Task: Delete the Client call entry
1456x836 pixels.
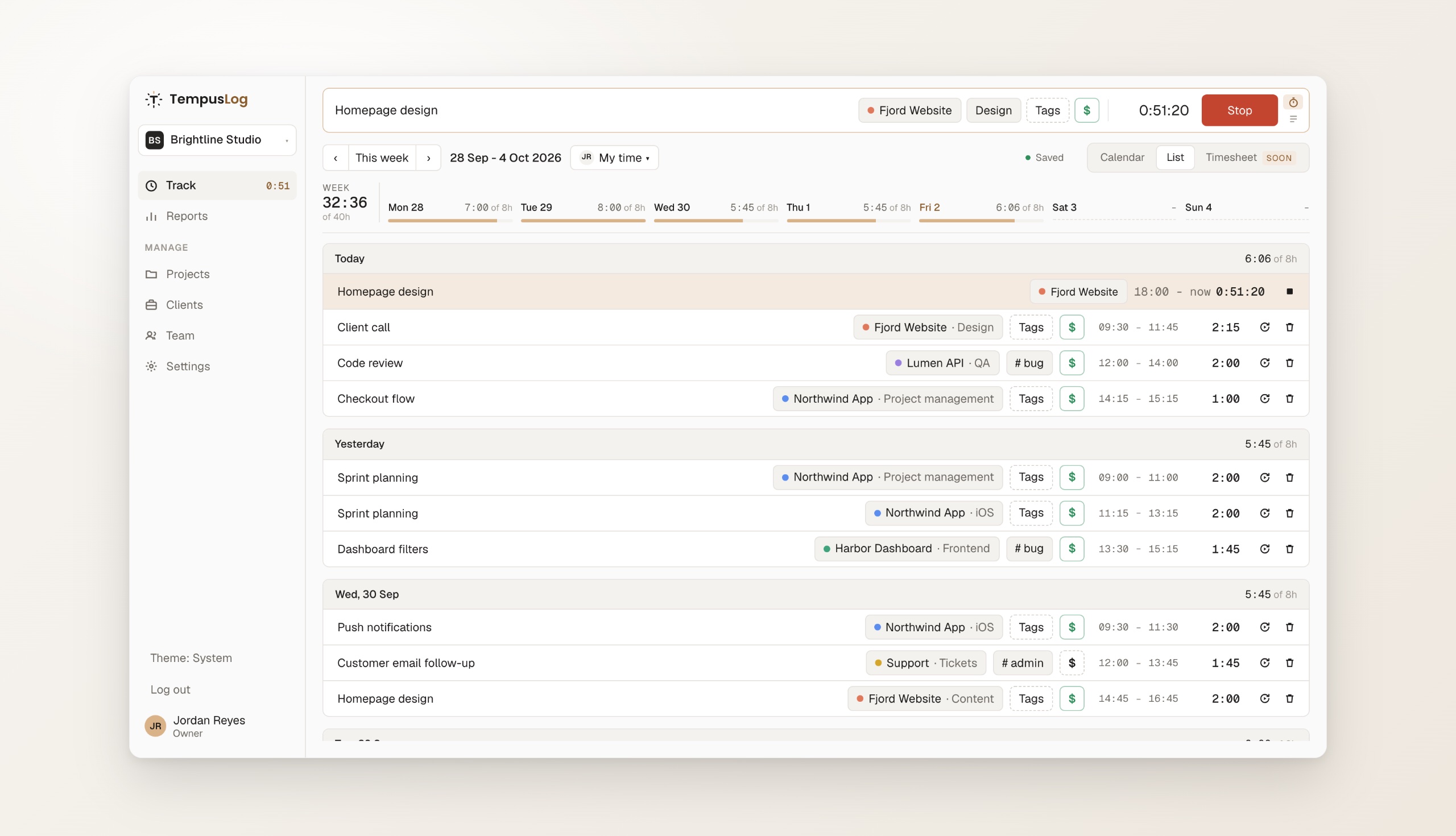Action: 1289,327
